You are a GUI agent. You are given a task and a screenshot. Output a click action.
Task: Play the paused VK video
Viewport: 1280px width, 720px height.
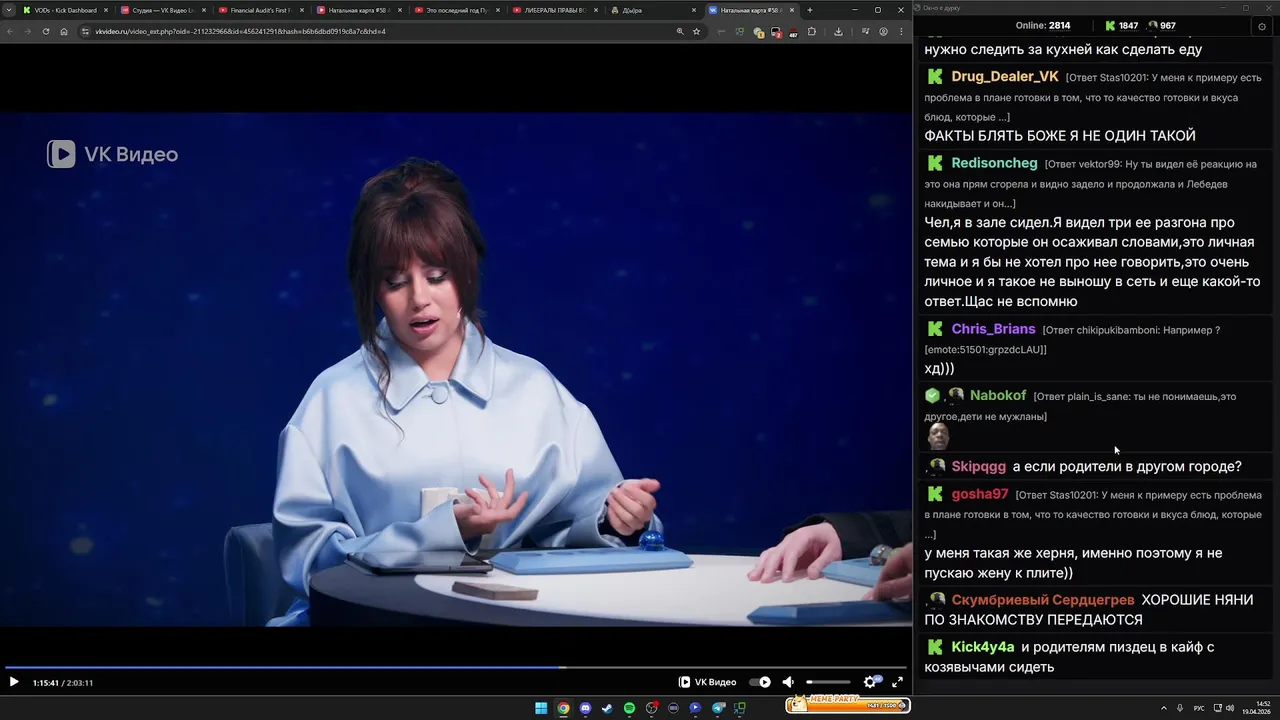tap(14, 682)
